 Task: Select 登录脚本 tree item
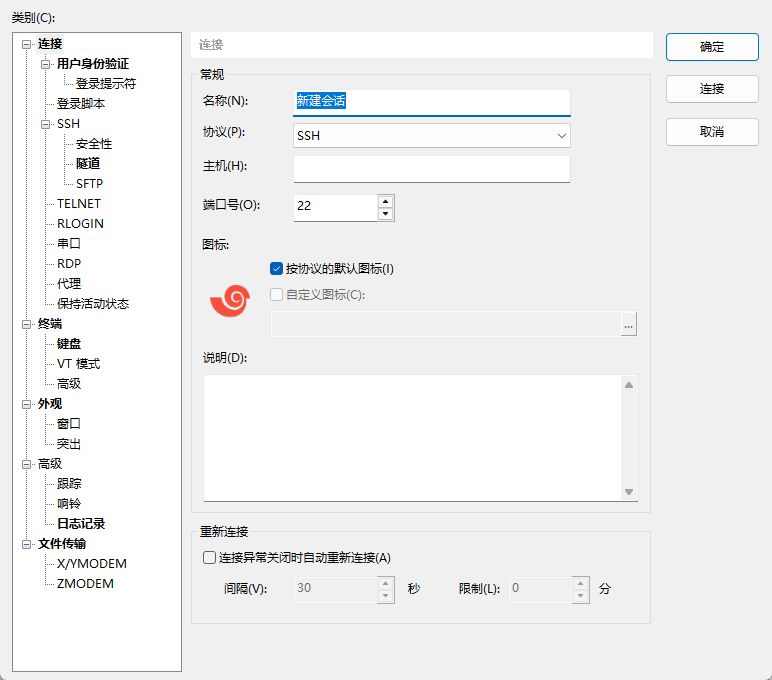[x=81, y=104]
